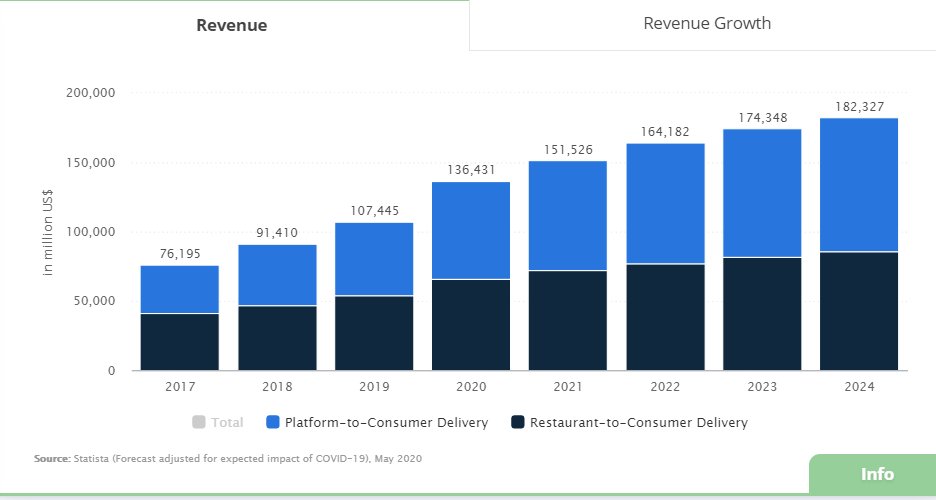Click the dark navy Restaurant-to-Consumer legend swatch
The image size is (936, 500).
[x=518, y=422]
